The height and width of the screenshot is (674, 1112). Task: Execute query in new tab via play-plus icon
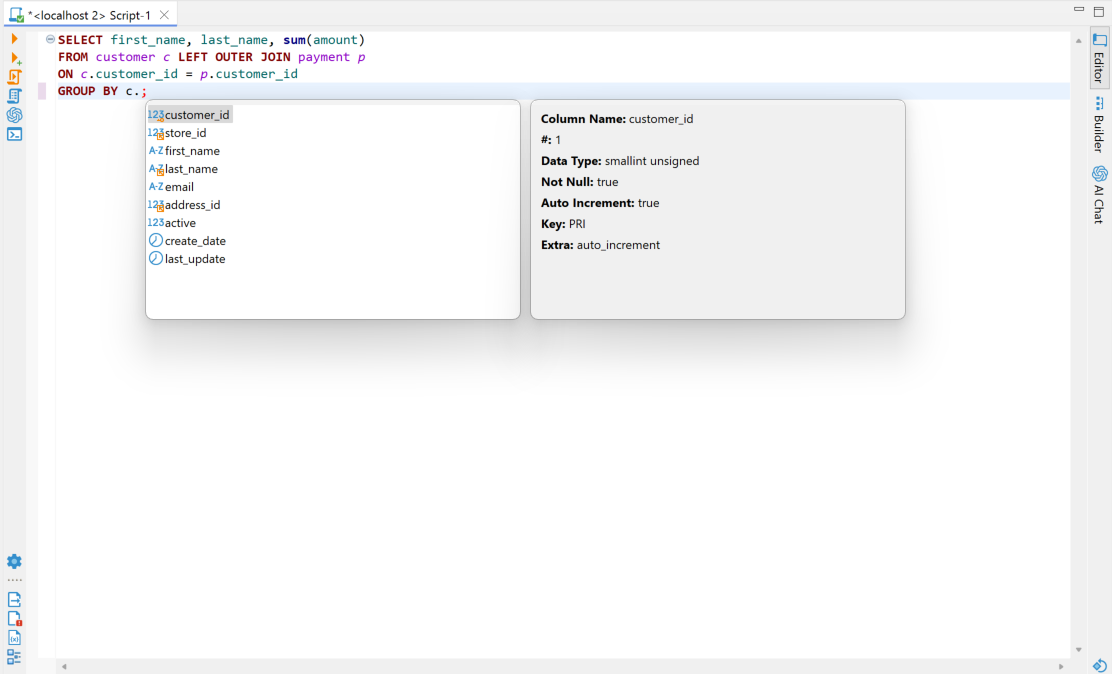15,58
